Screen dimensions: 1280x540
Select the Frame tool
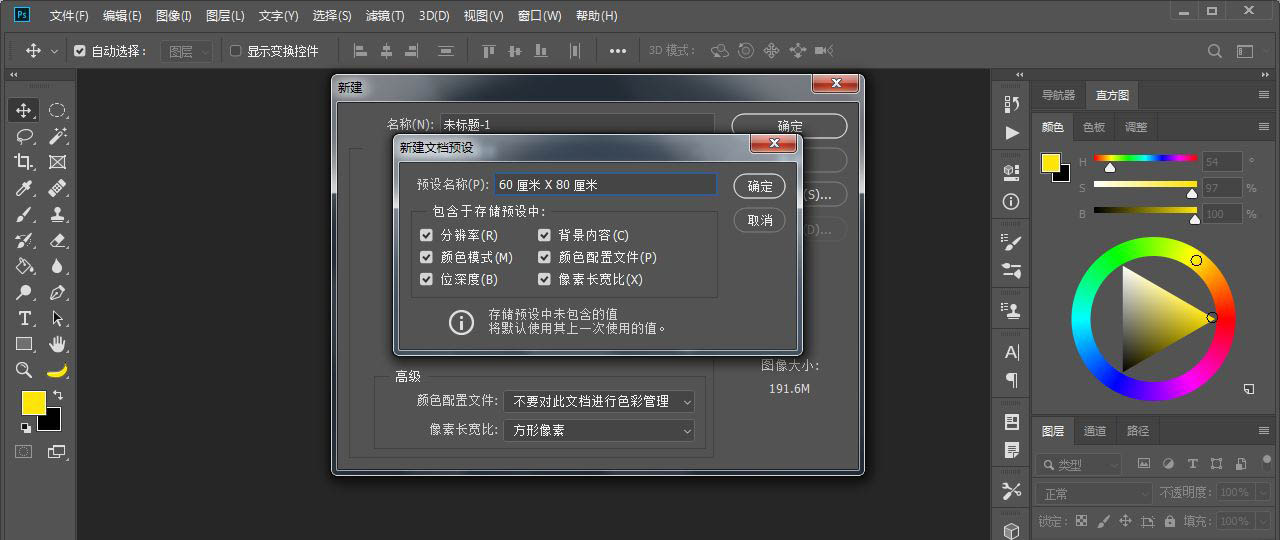[x=58, y=162]
